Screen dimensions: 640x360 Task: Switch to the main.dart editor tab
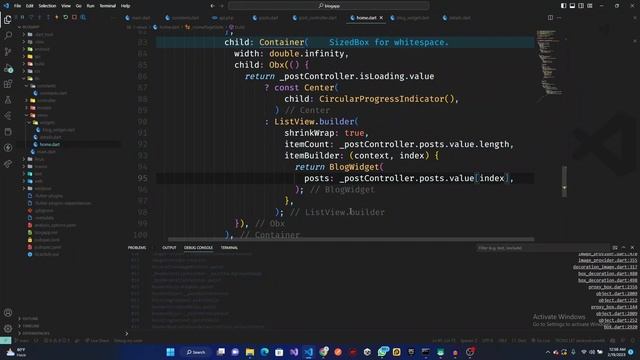point(138,18)
